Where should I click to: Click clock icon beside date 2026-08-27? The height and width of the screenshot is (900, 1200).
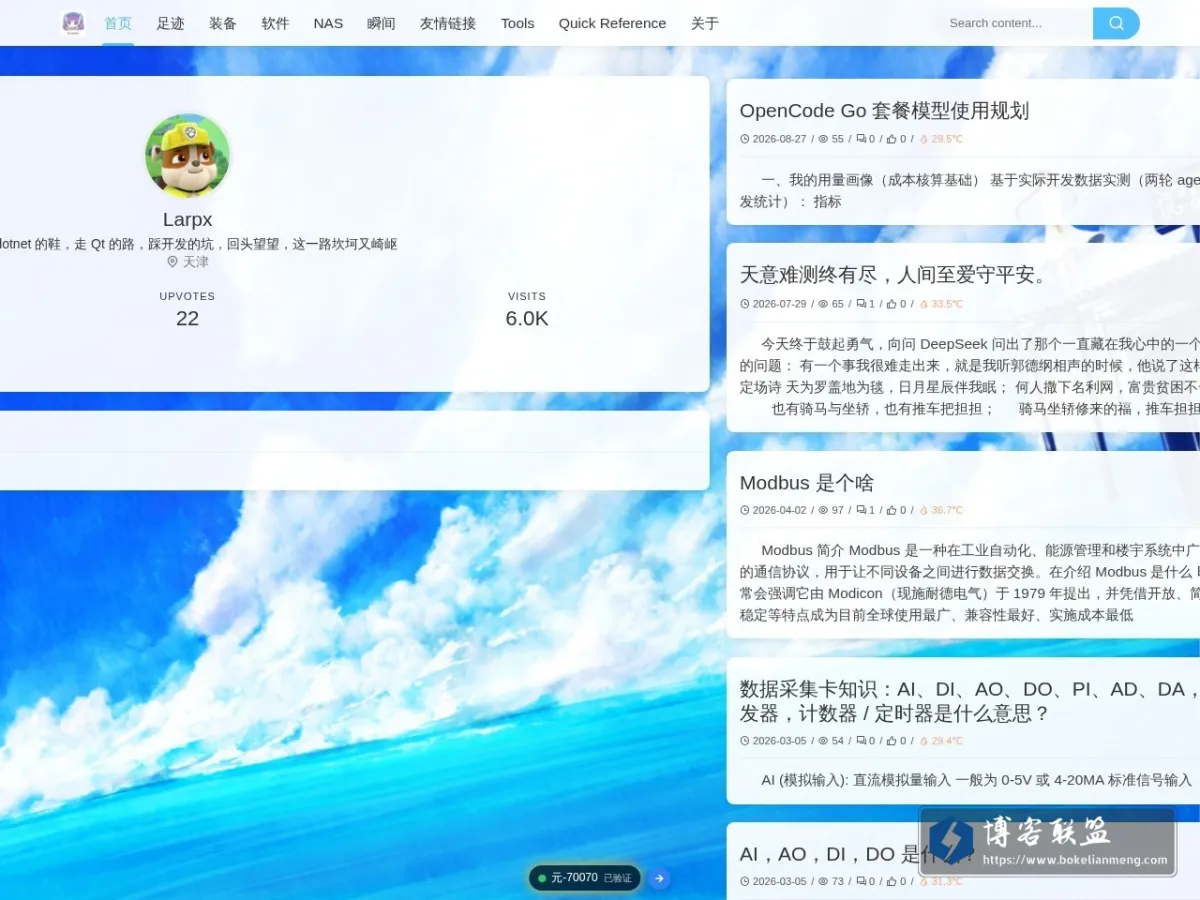745,139
